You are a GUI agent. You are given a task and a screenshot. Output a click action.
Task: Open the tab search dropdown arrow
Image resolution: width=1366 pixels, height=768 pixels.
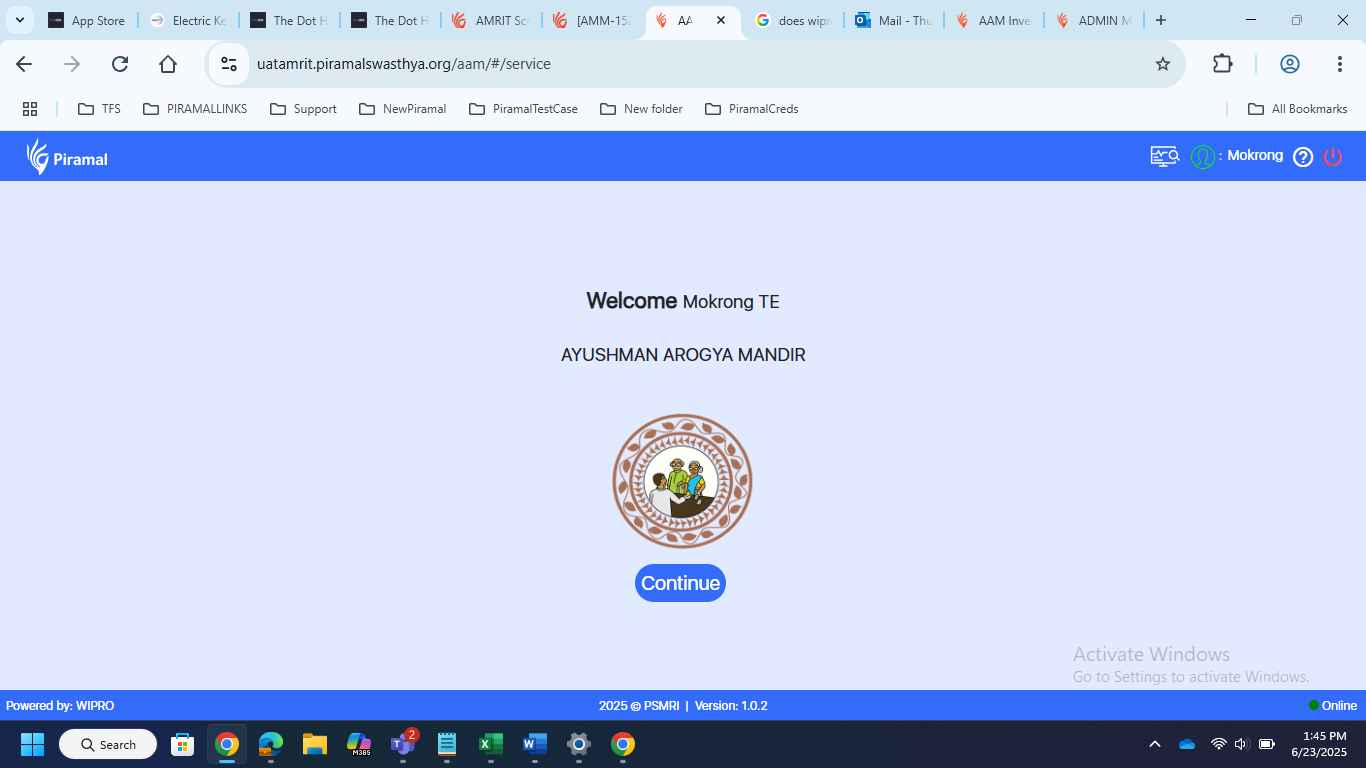(19, 20)
